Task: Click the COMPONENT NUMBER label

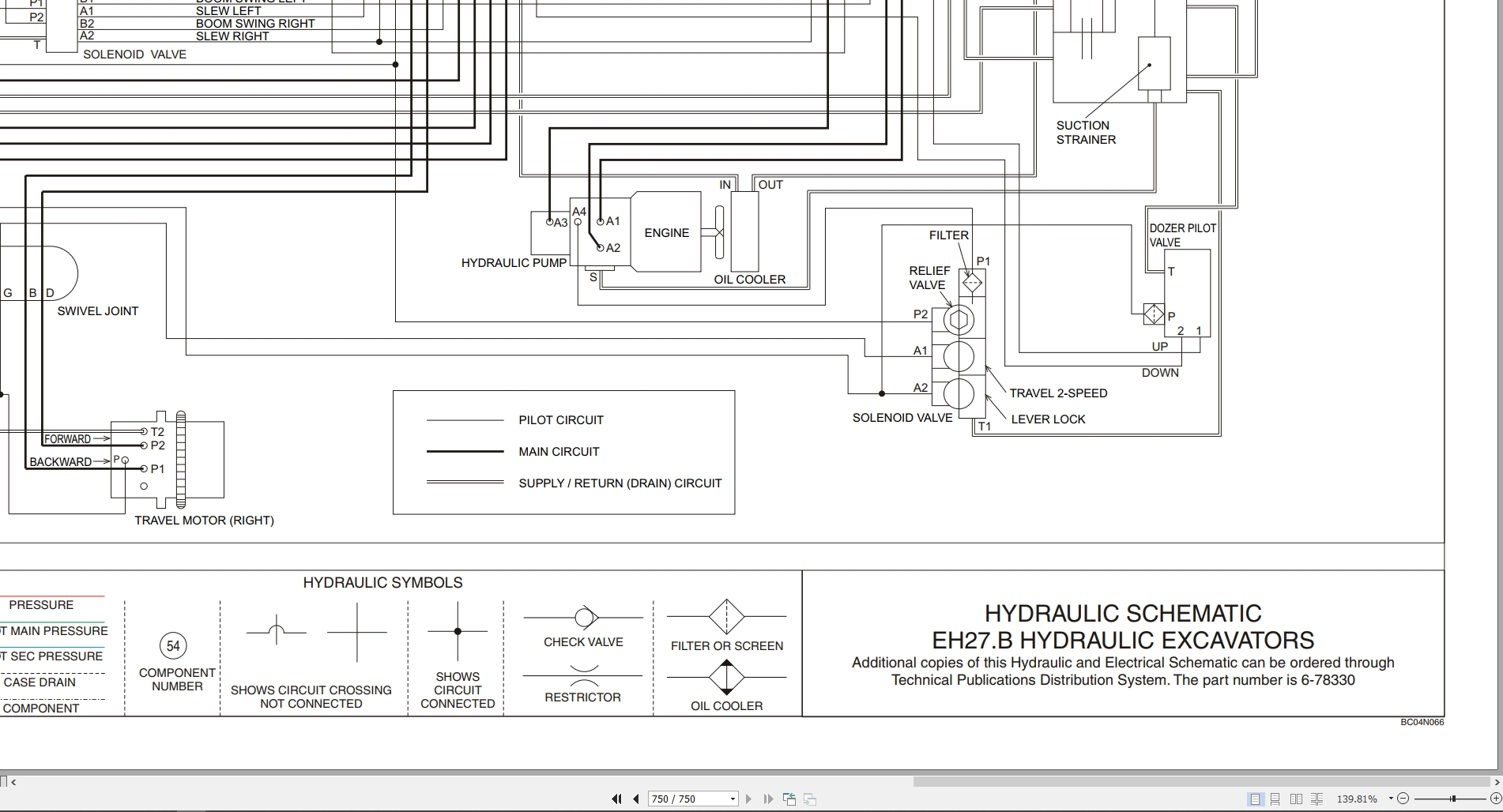Action: pyautogui.click(x=177, y=679)
